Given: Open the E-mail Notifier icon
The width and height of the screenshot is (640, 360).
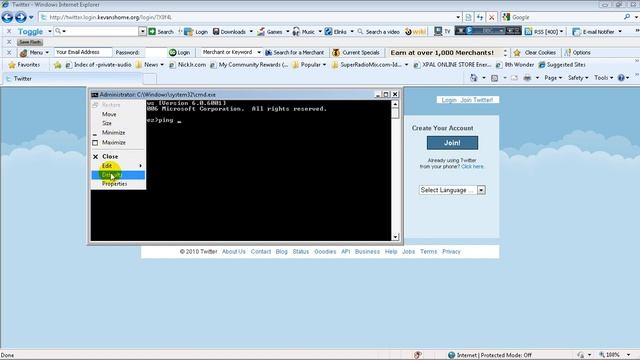Looking at the screenshot, I should coord(576,31).
